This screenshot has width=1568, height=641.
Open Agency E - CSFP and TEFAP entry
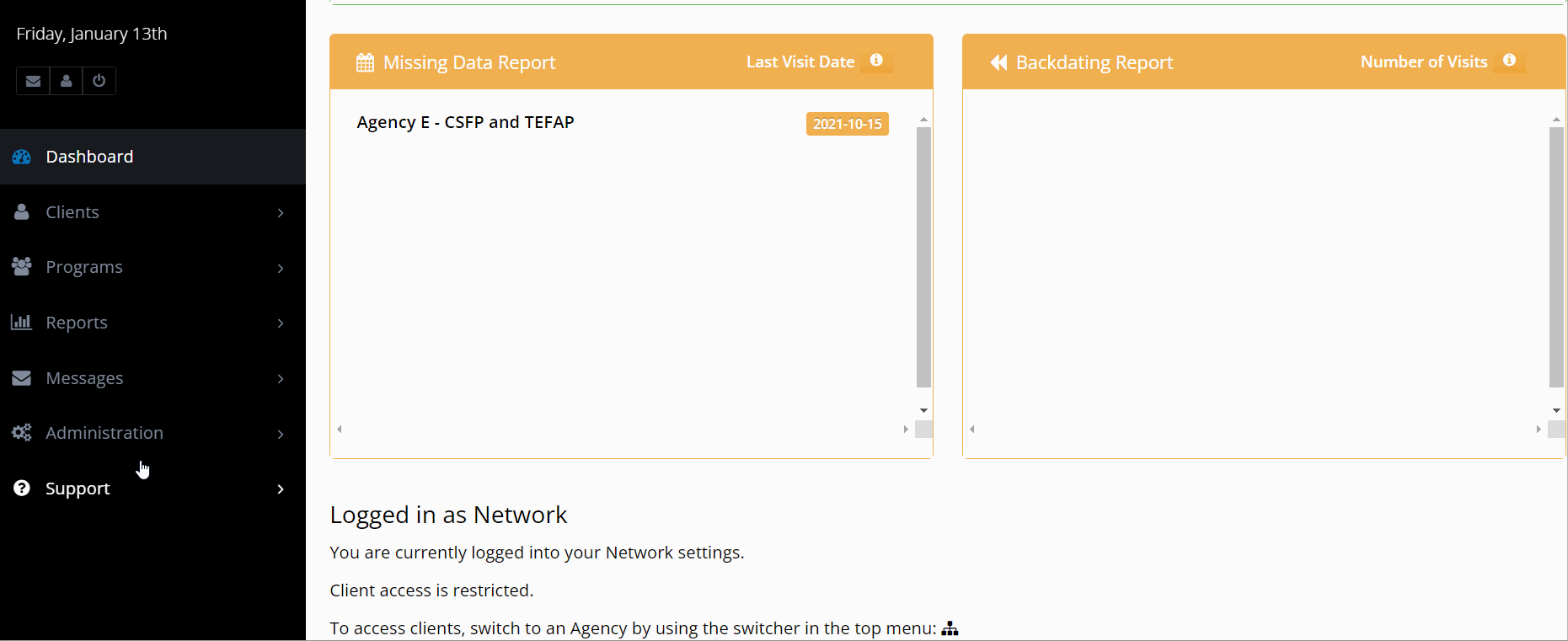[465, 122]
